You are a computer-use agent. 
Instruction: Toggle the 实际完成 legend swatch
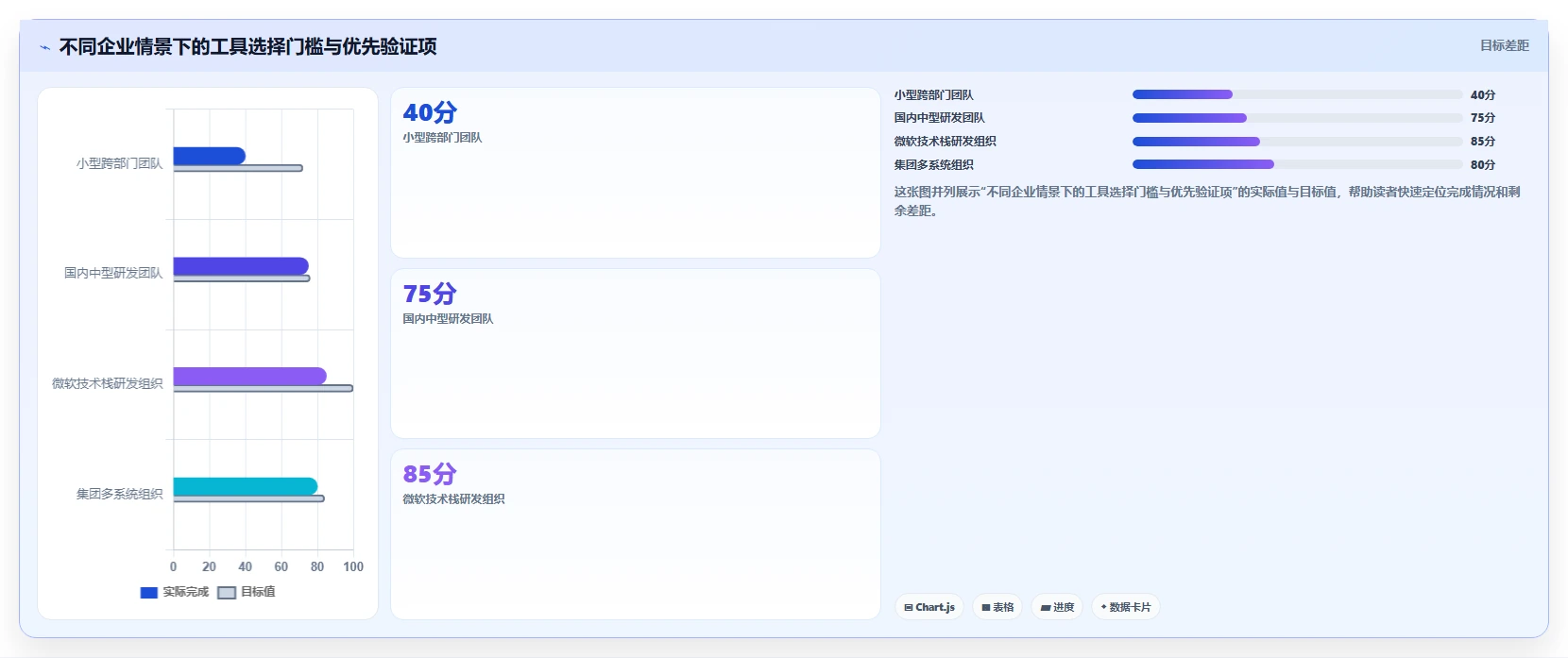148,593
